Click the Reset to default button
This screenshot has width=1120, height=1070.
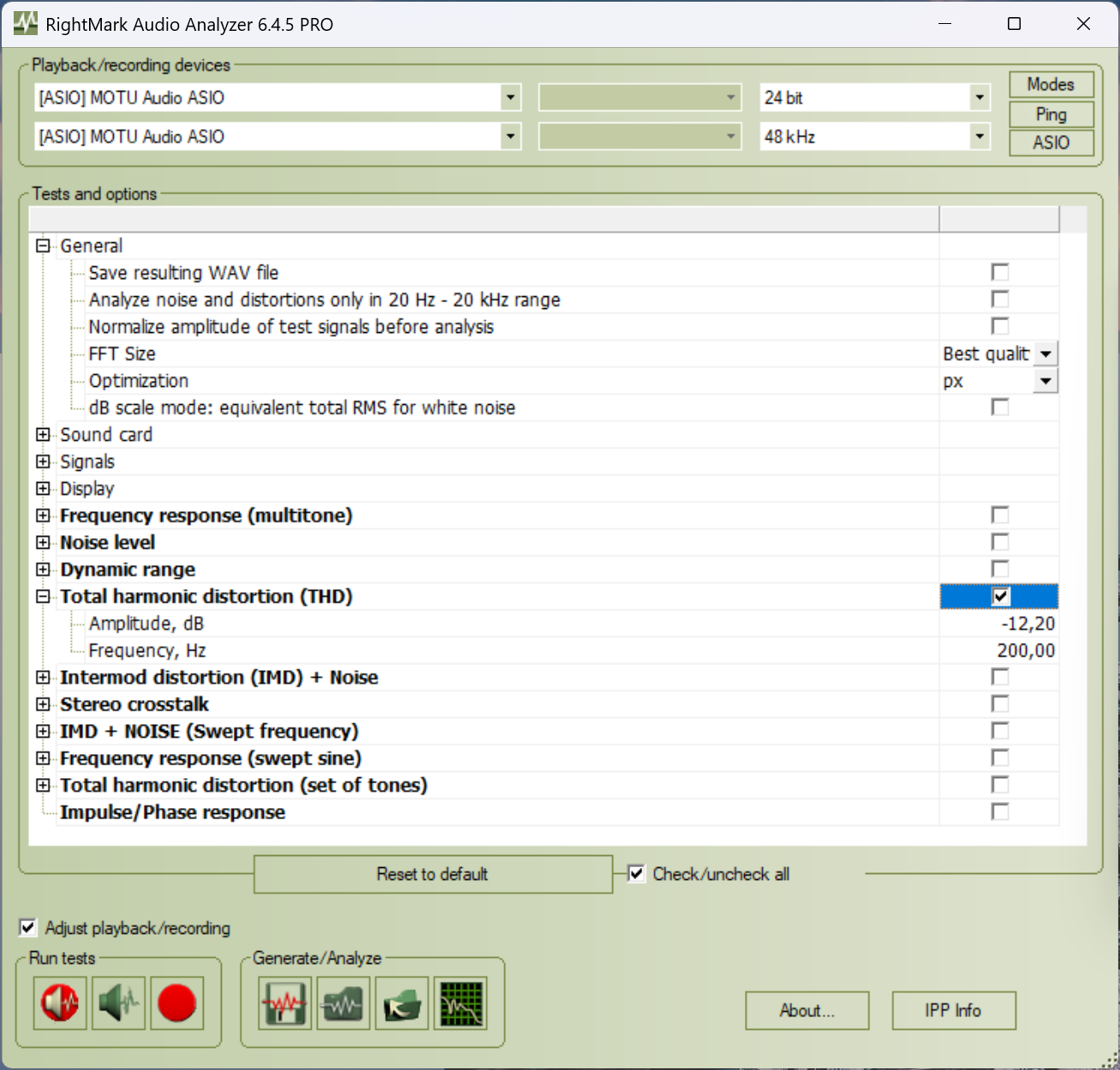433,874
